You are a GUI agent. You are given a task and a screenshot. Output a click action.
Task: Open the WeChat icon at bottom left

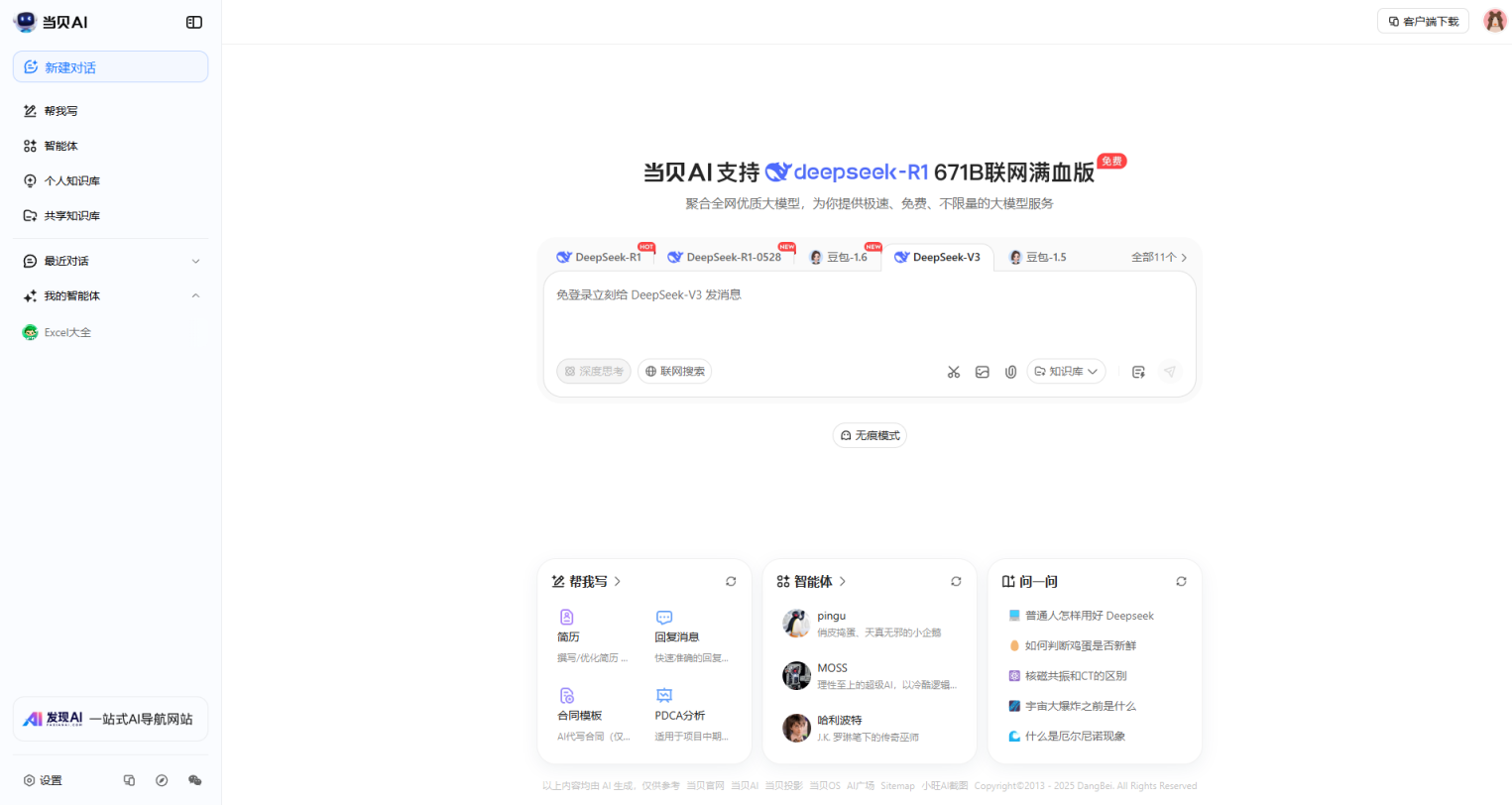194,780
